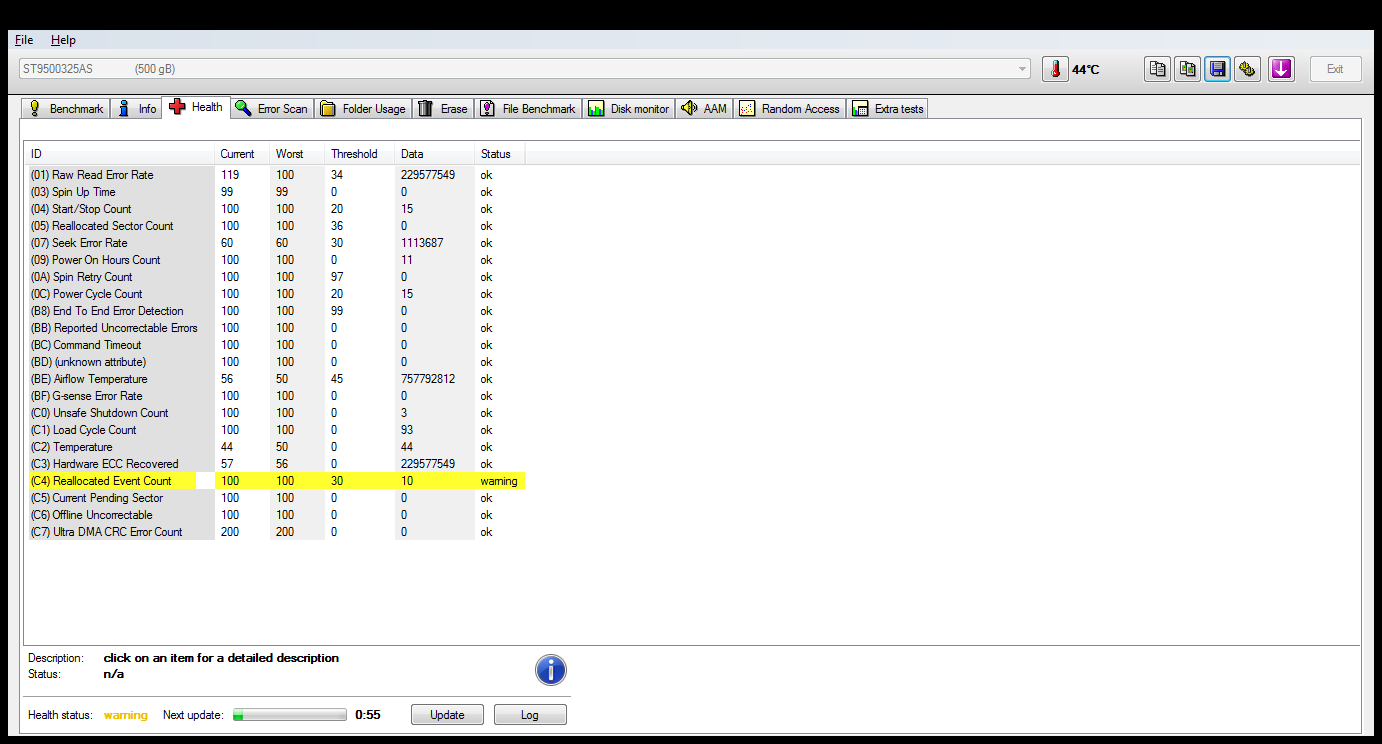
Task: Copy screenshot to clipboard icon
Action: pyautogui.click(x=1187, y=69)
